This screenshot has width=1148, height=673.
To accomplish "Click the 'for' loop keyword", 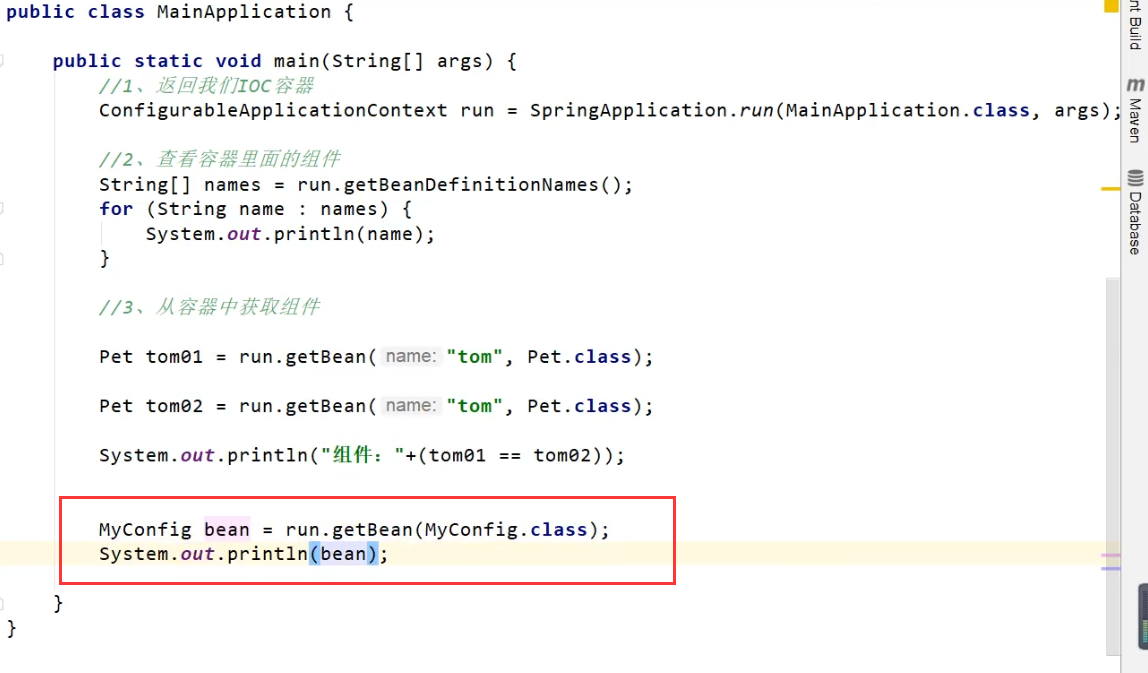I will (x=116, y=209).
